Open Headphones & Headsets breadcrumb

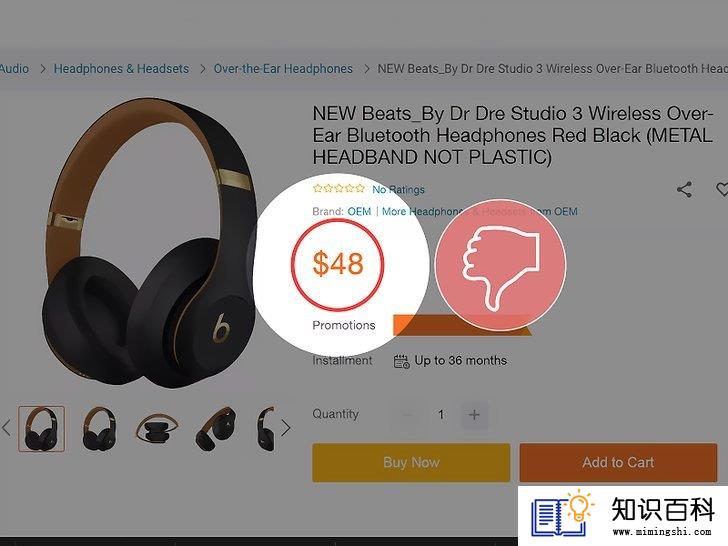121,69
